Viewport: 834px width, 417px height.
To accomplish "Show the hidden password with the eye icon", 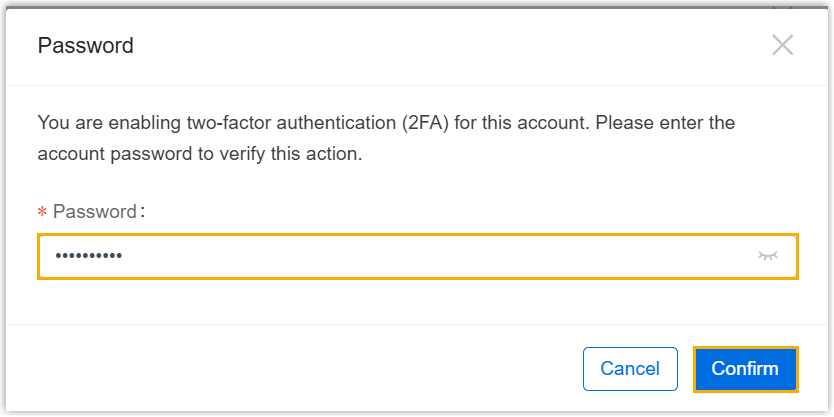I will (x=767, y=256).
